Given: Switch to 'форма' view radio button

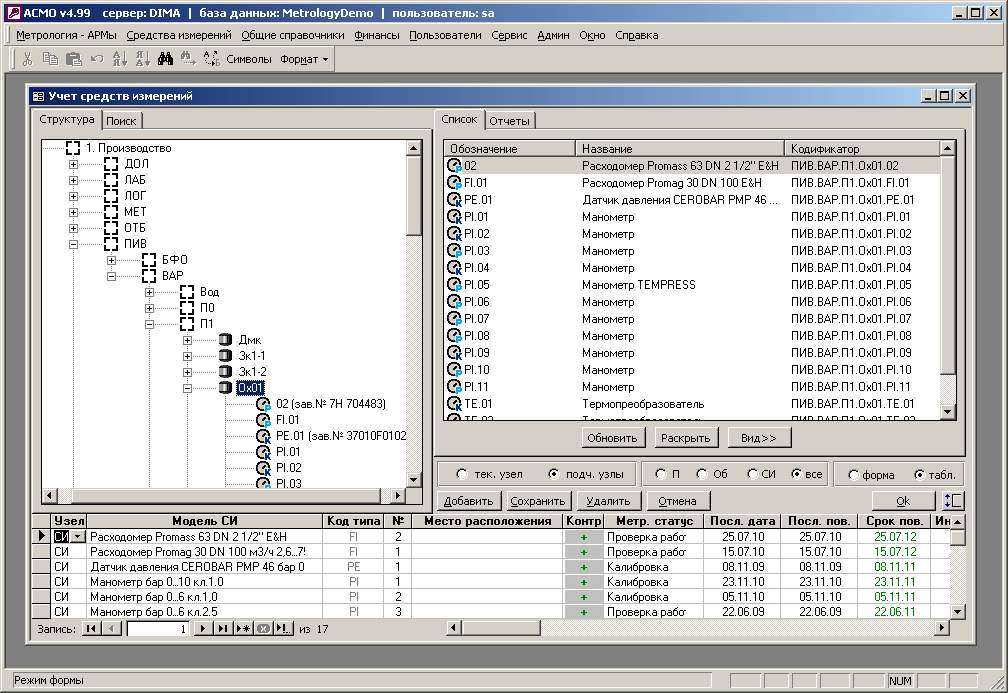Looking at the screenshot, I should [x=853, y=475].
